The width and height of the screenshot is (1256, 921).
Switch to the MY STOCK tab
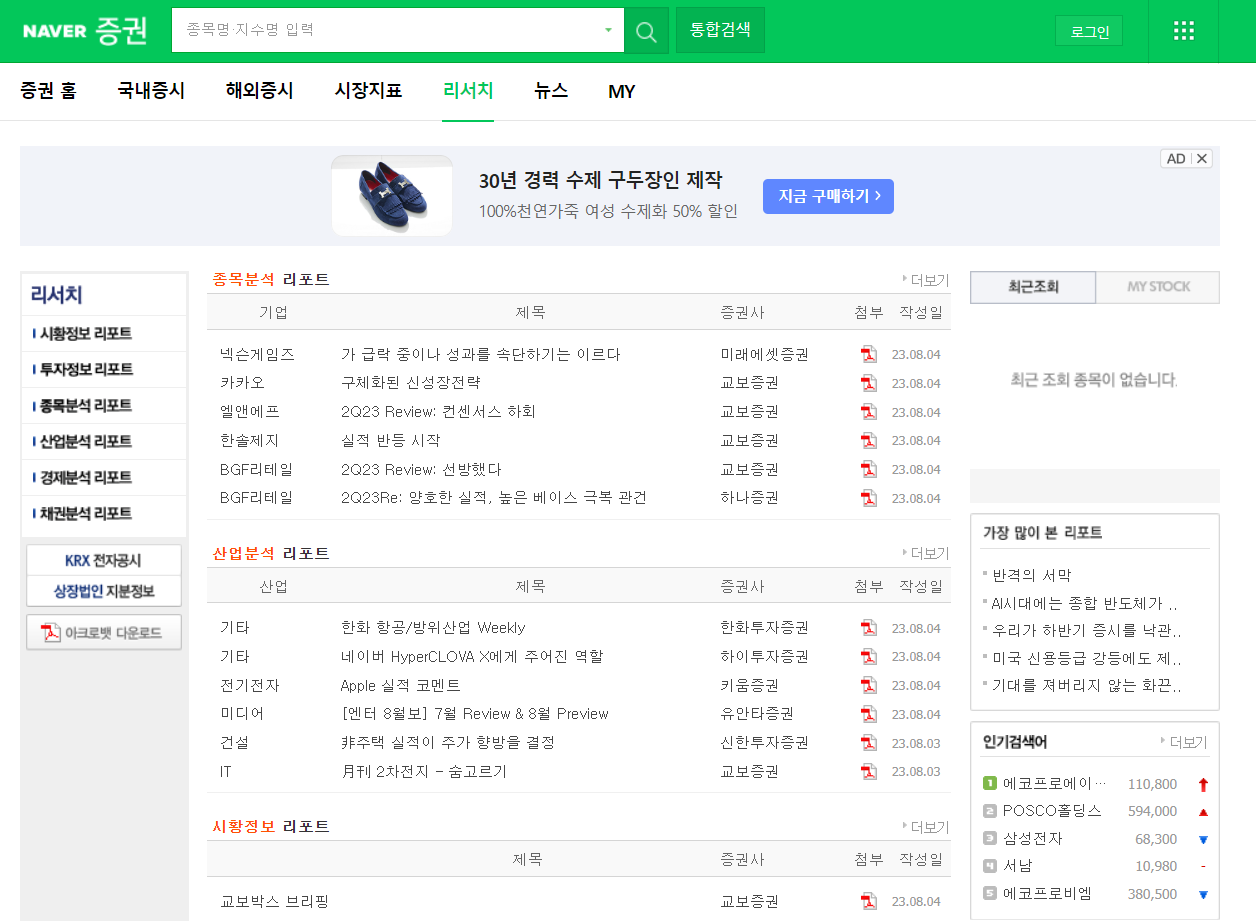(1157, 287)
